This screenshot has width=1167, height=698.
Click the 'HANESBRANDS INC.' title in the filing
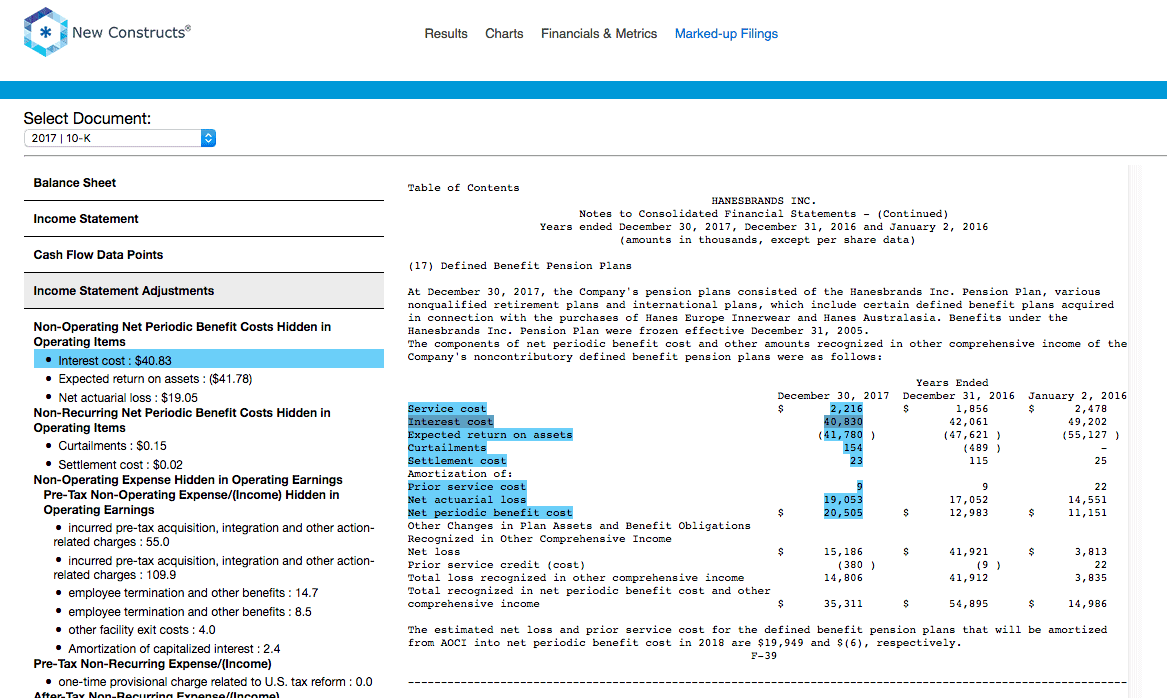(764, 201)
